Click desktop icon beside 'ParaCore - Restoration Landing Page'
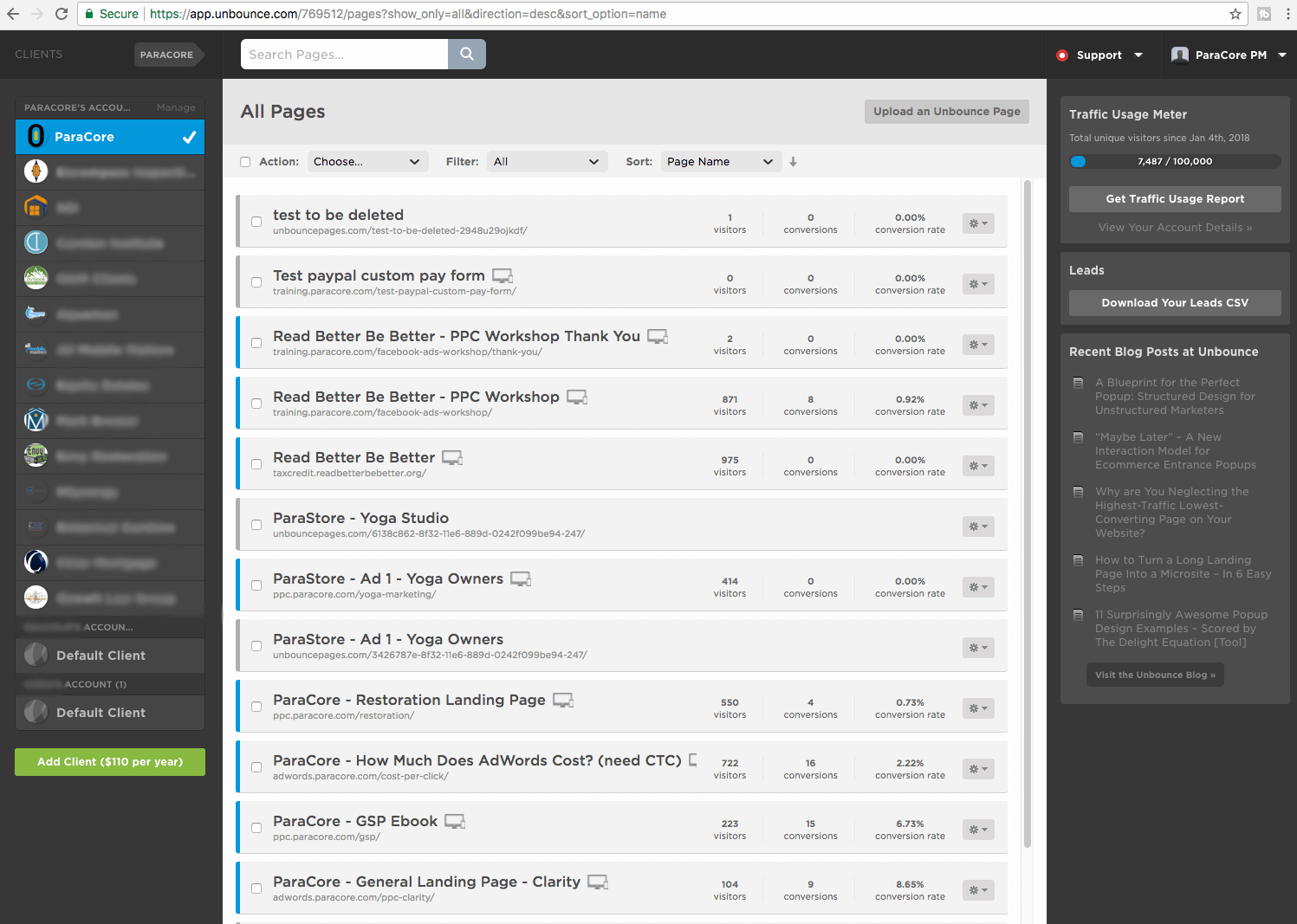Screen dimensions: 1297x924 point(563,701)
